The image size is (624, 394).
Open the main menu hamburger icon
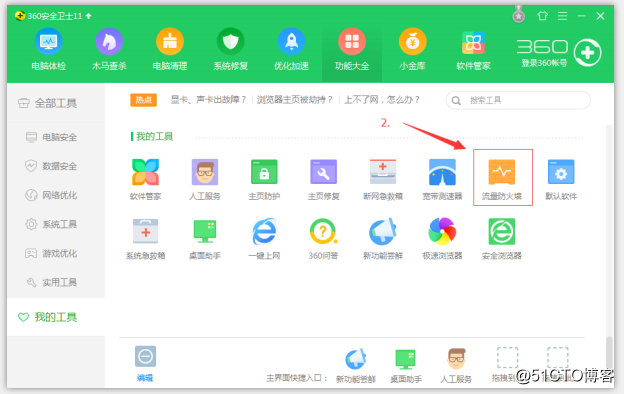coord(562,16)
